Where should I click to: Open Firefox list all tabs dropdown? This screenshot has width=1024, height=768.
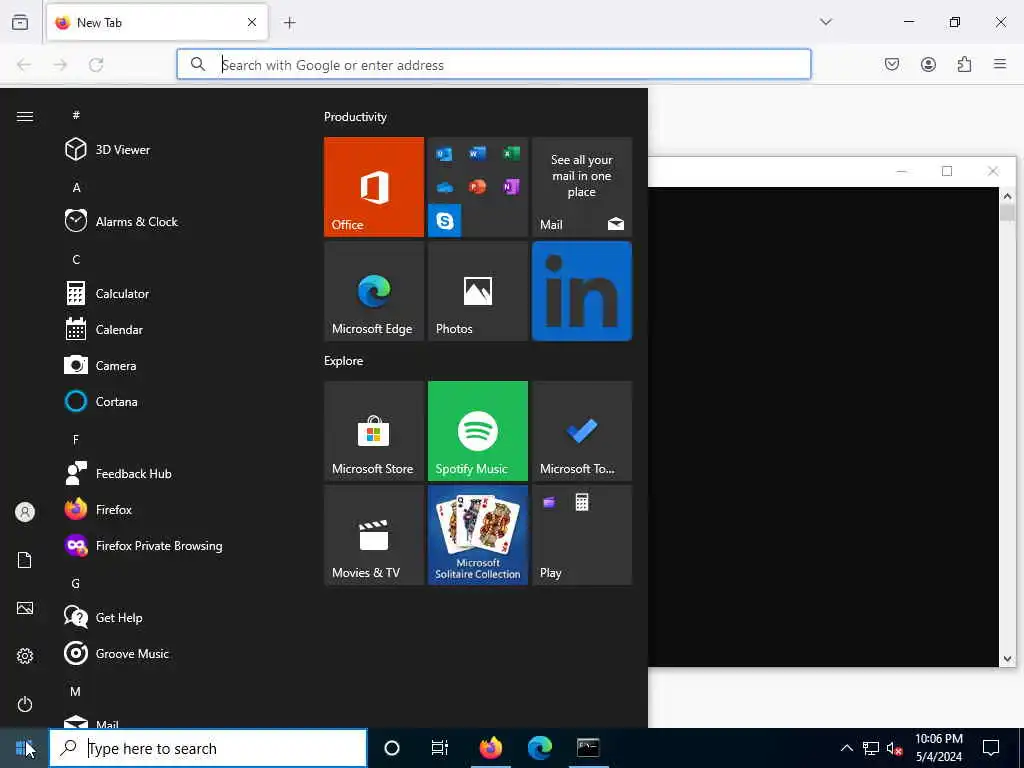[x=826, y=22]
